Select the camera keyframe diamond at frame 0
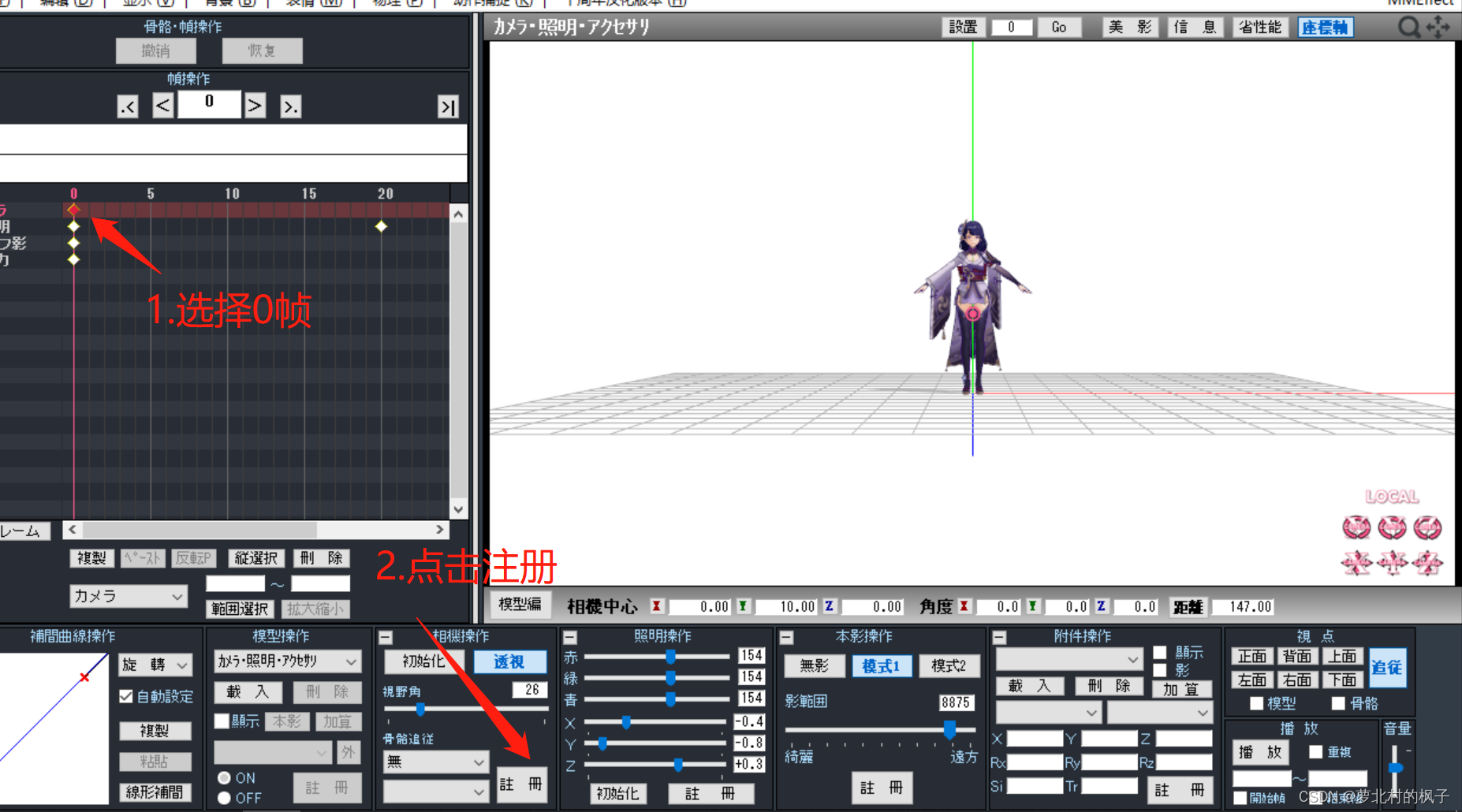The height and width of the screenshot is (812, 1462). [x=73, y=210]
